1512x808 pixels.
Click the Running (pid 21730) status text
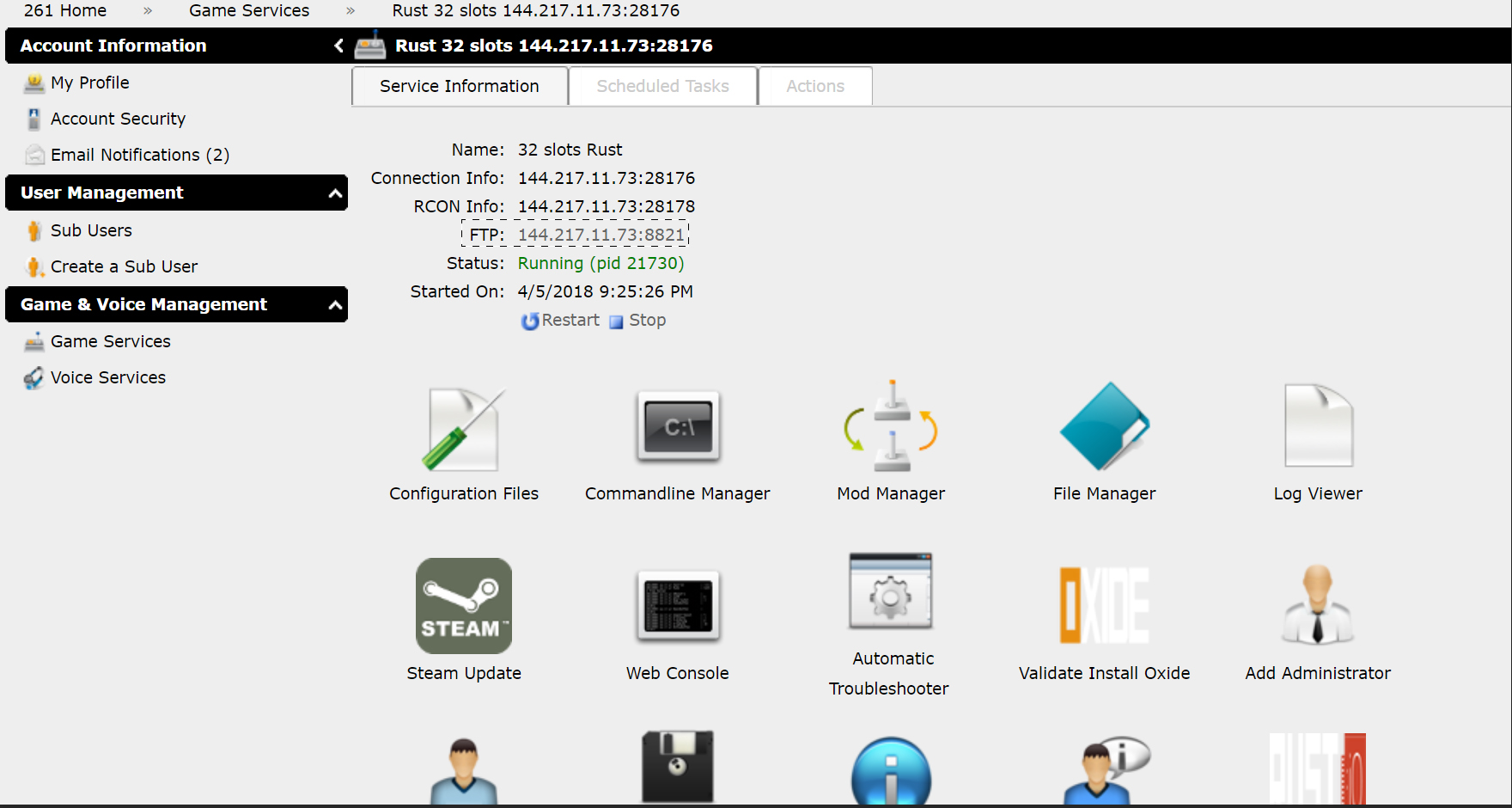[601, 263]
